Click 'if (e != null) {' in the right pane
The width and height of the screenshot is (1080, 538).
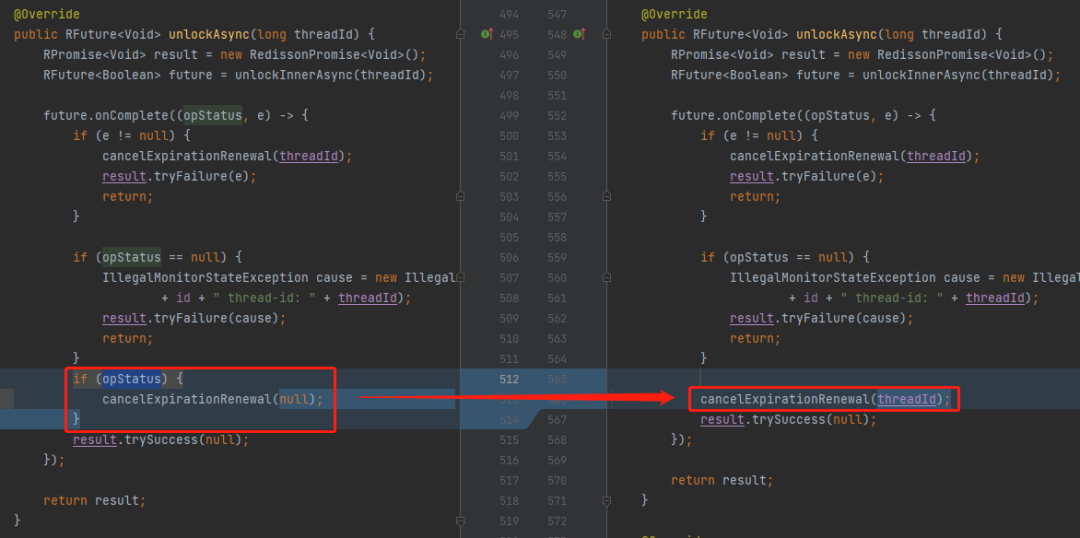[759, 136]
